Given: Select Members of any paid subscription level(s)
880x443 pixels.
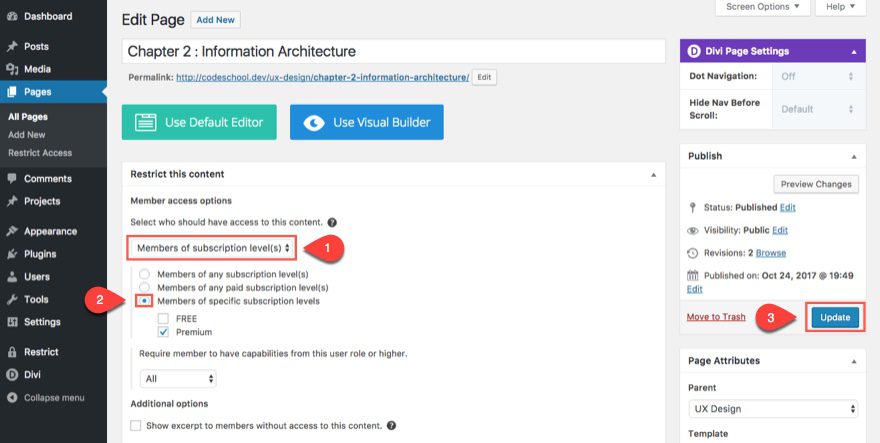Looking at the screenshot, I should point(145,288).
